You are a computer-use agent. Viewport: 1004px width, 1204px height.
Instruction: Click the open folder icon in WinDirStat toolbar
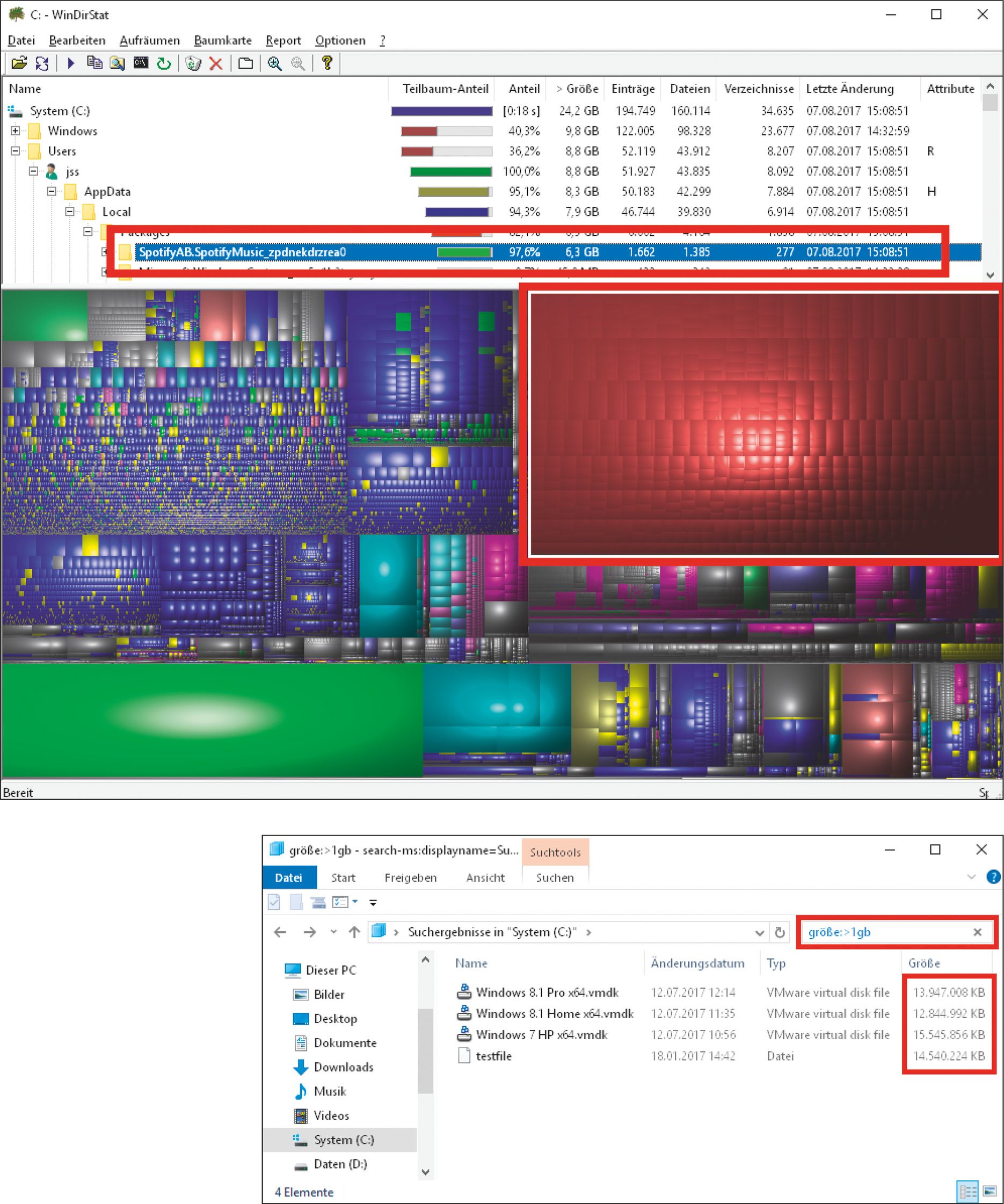[x=19, y=63]
